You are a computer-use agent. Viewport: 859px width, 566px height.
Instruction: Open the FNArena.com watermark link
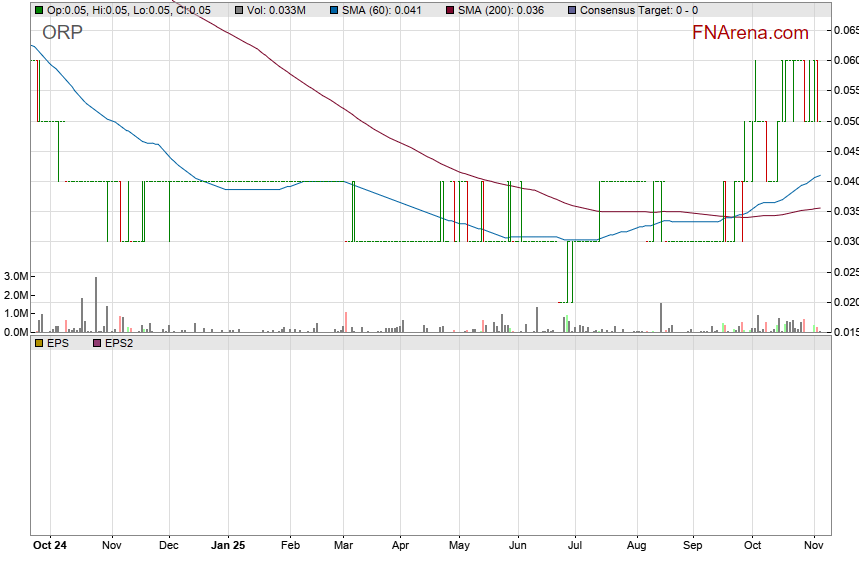pos(750,33)
